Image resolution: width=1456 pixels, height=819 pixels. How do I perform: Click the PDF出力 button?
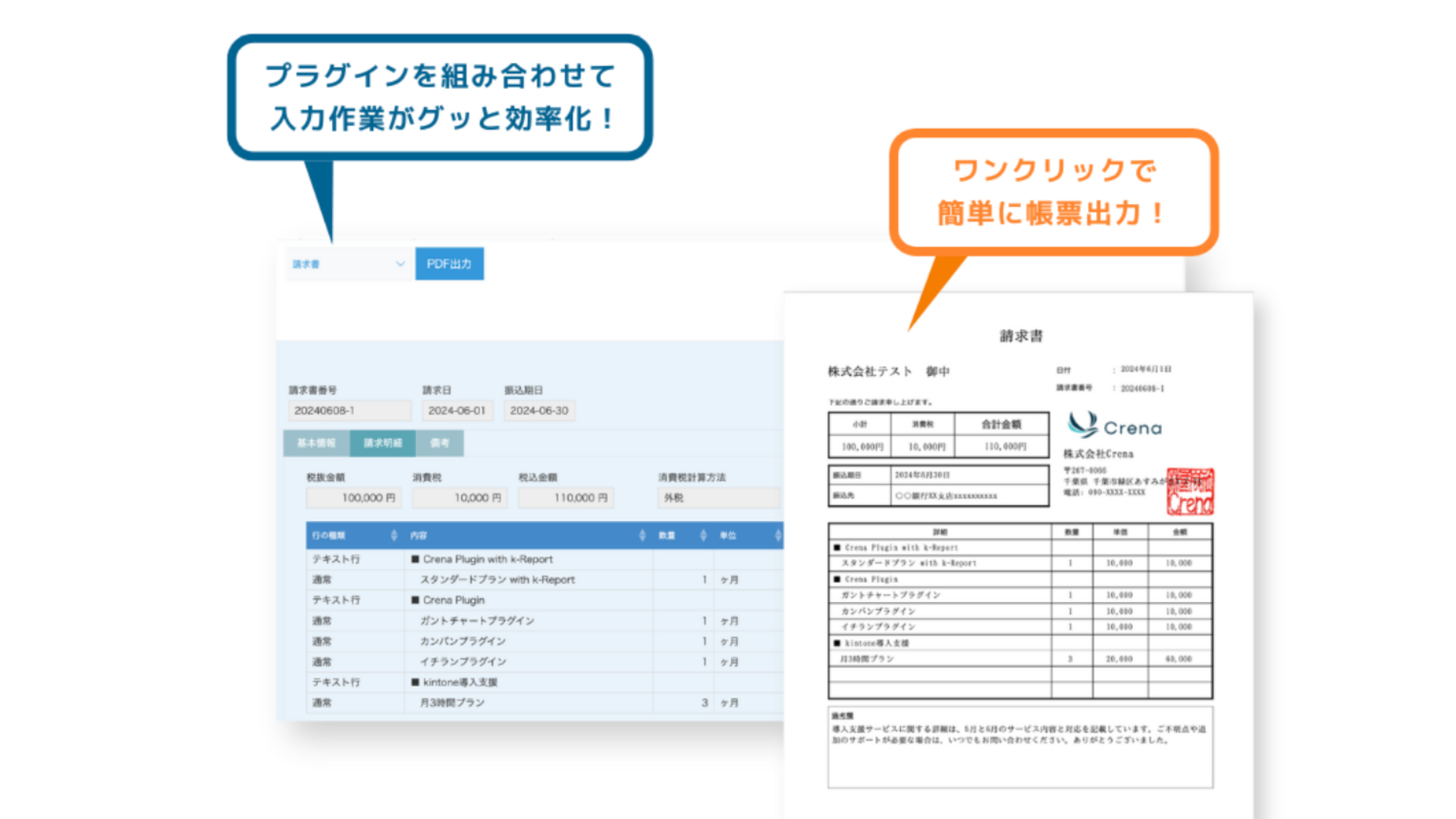[449, 264]
